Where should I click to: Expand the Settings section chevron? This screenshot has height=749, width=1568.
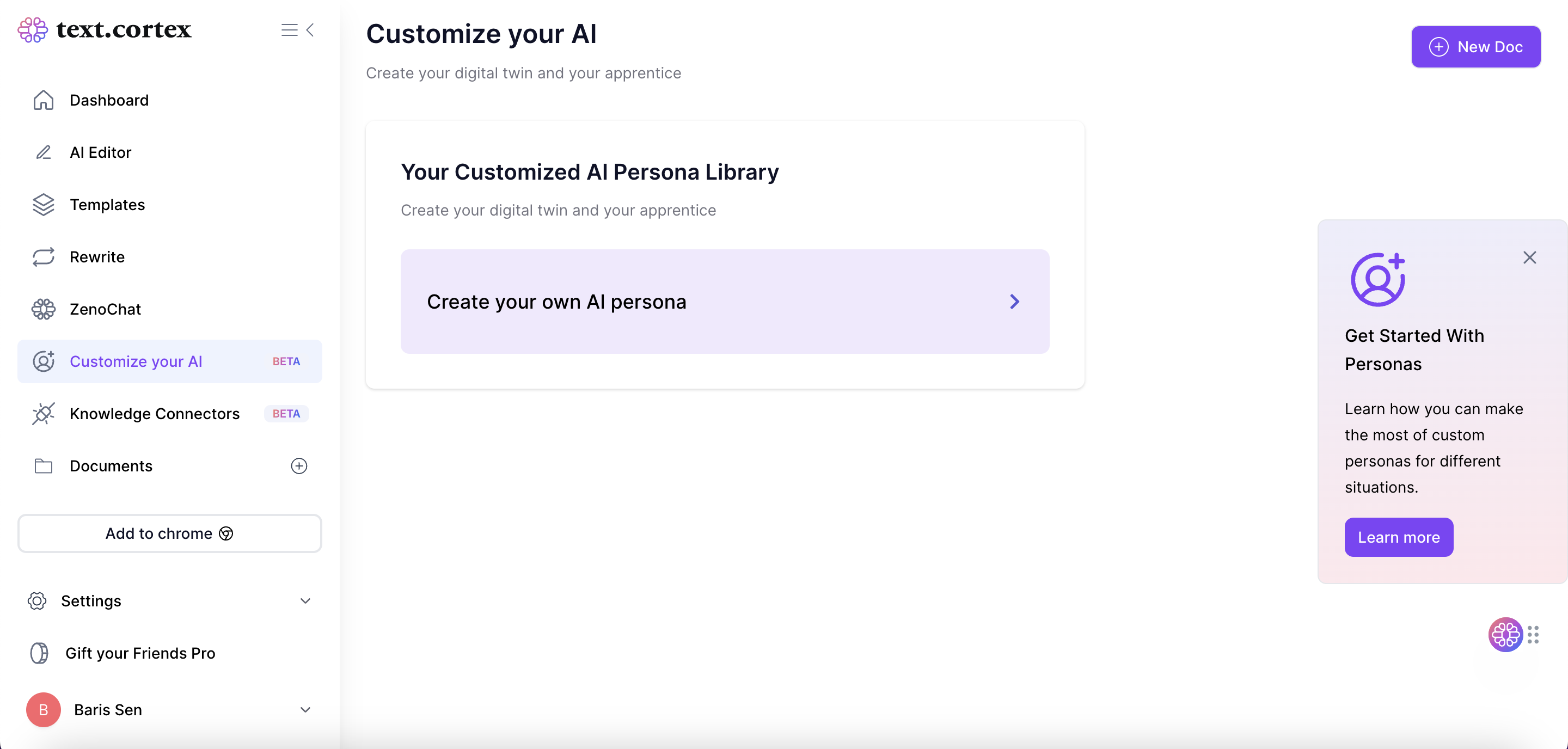(x=305, y=601)
